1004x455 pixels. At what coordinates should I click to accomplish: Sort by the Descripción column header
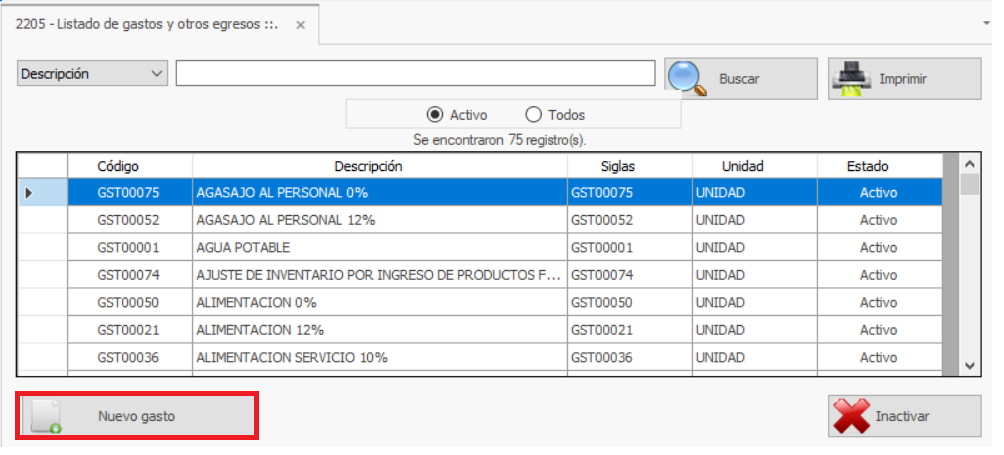(368, 166)
